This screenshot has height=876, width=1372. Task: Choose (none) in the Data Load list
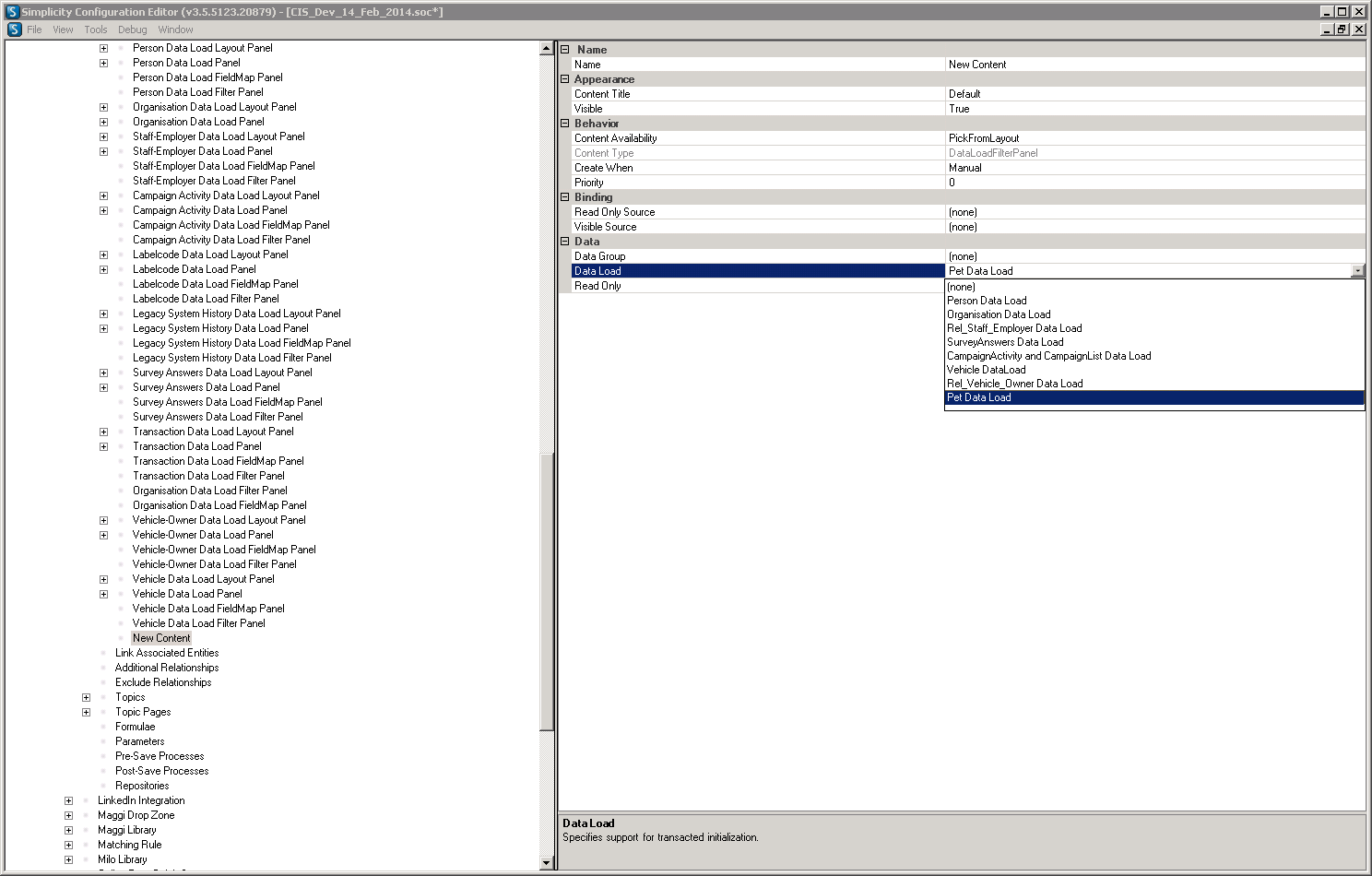point(1154,287)
